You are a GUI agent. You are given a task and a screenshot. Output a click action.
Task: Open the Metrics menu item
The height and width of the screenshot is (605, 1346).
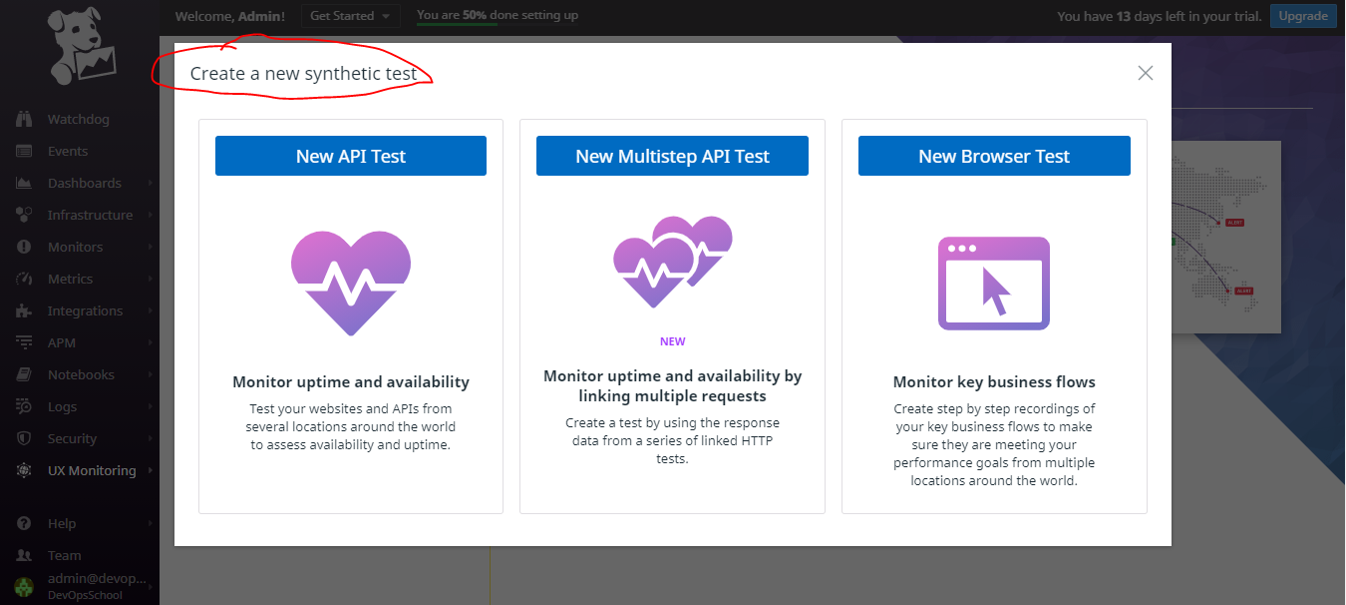click(70, 279)
